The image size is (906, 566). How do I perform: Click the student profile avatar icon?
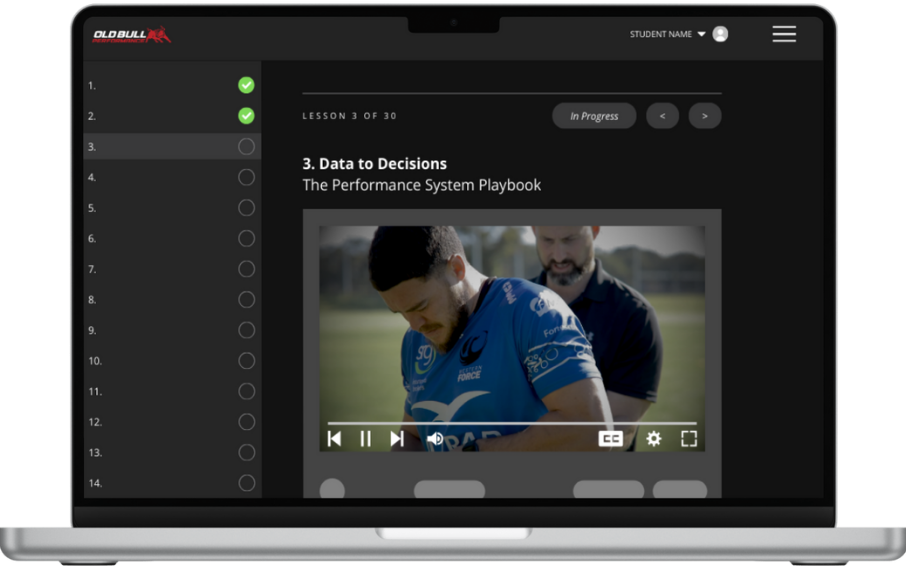720,34
